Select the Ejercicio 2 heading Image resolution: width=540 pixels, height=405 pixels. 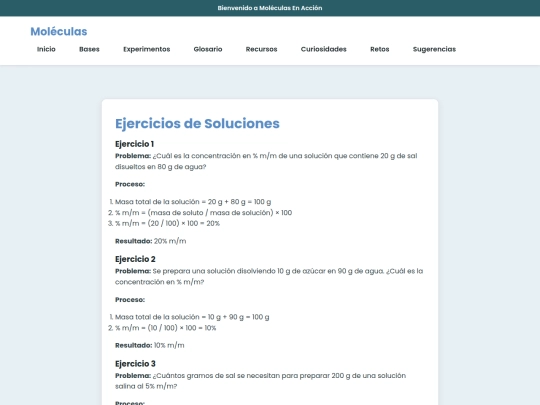135,259
